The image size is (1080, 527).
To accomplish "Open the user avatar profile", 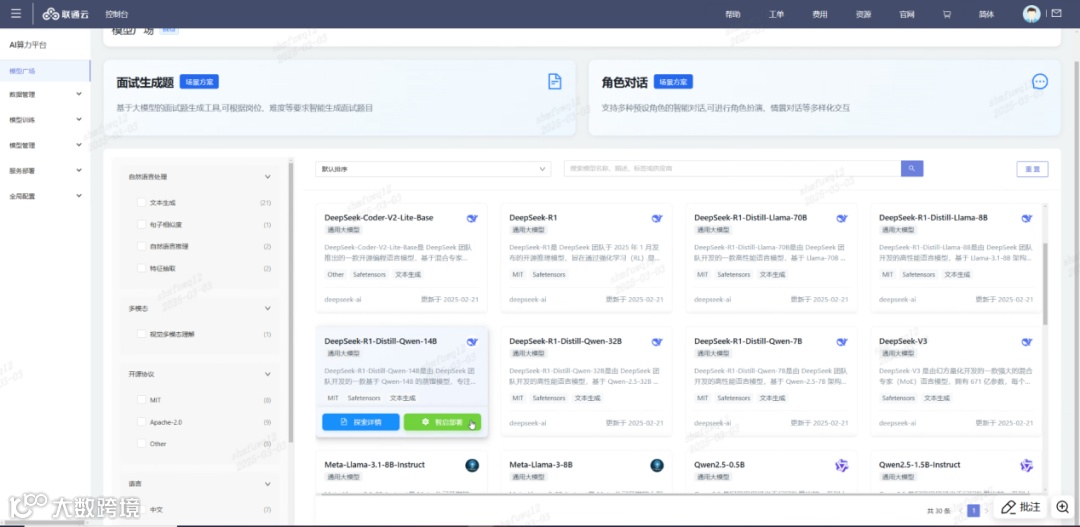I will click(x=1031, y=14).
